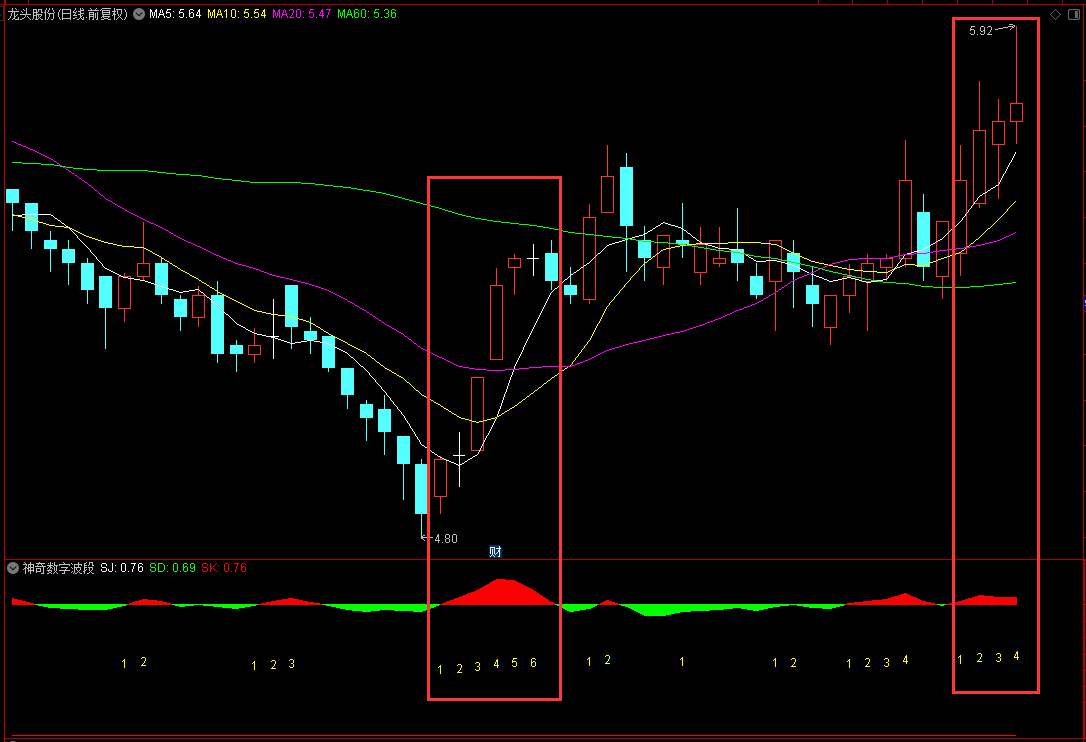
Task: Click the SK: 0.76 value
Action: point(224,568)
